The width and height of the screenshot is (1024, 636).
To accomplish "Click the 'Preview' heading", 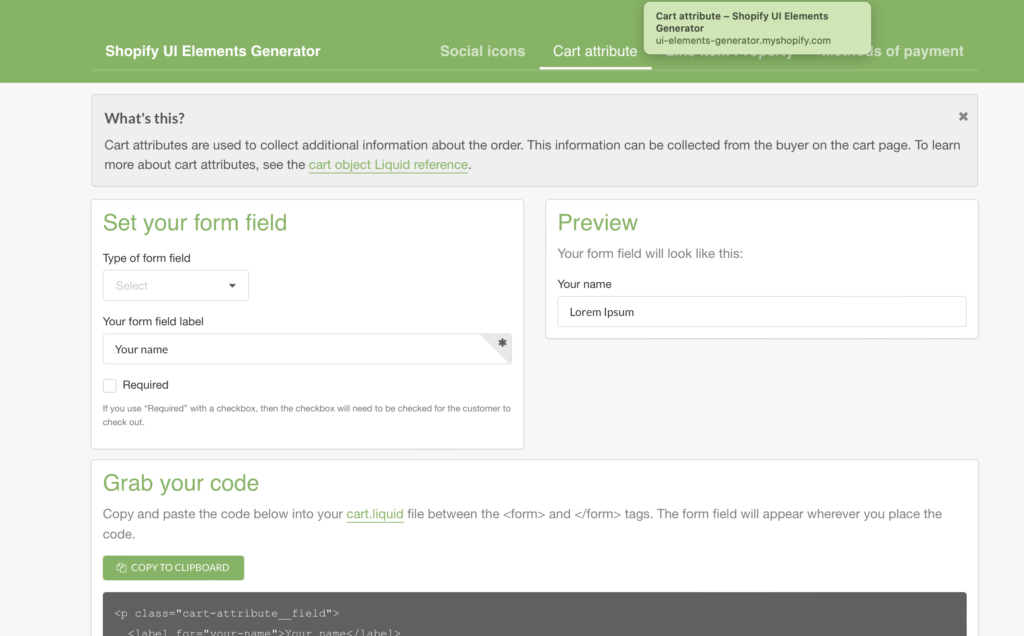I will click(x=598, y=223).
